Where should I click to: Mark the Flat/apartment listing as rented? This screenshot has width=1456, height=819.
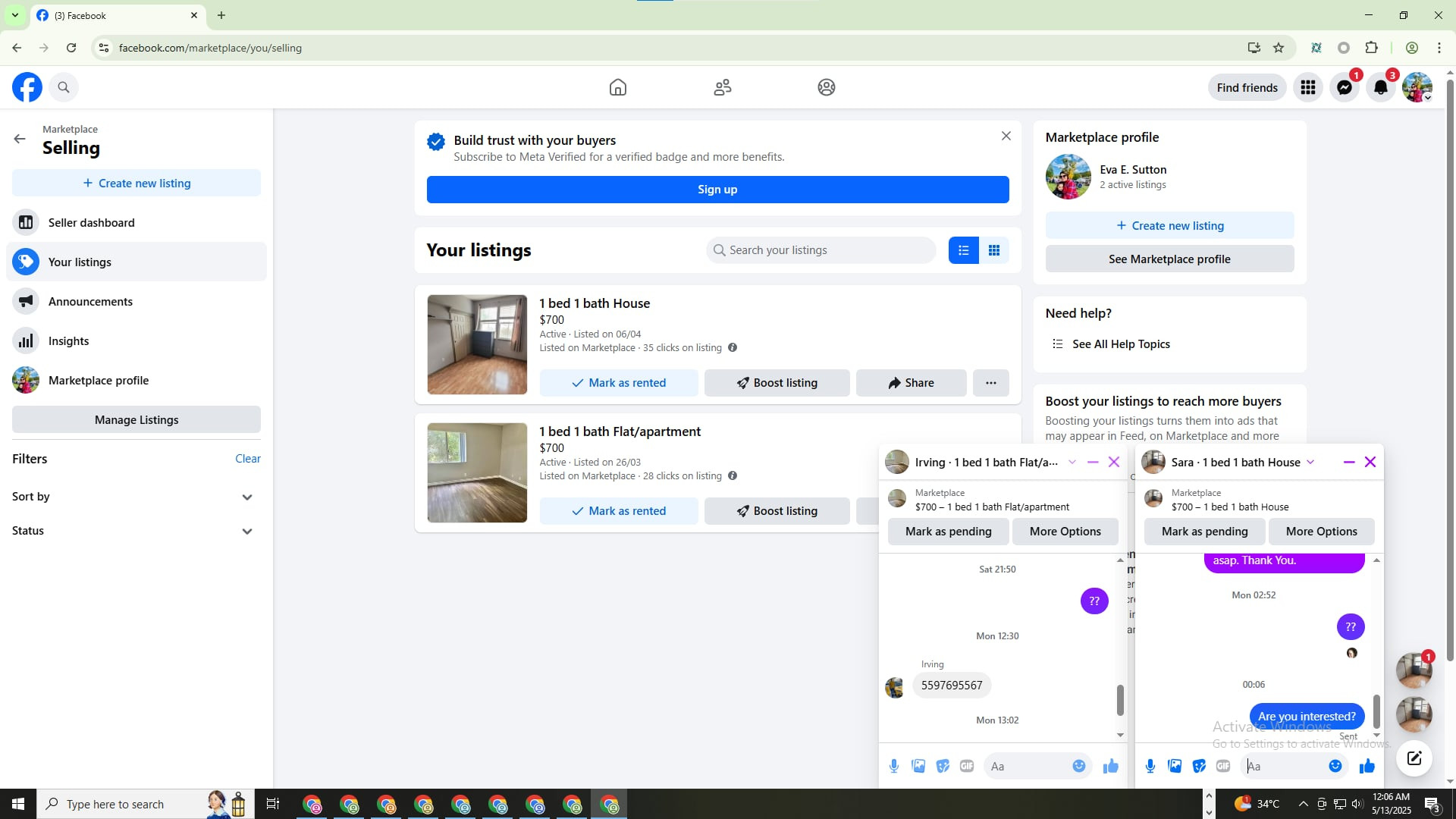tap(619, 511)
